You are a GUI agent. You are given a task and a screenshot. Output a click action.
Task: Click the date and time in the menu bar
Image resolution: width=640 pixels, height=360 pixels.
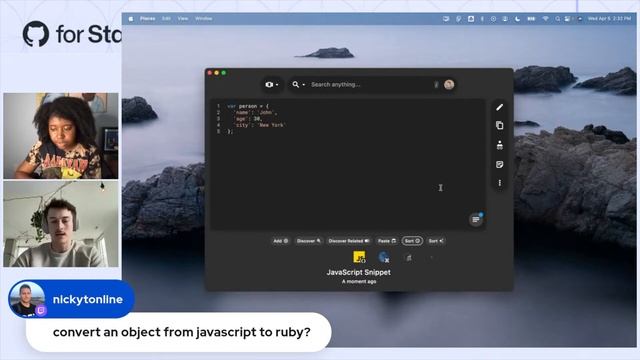tap(609, 19)
